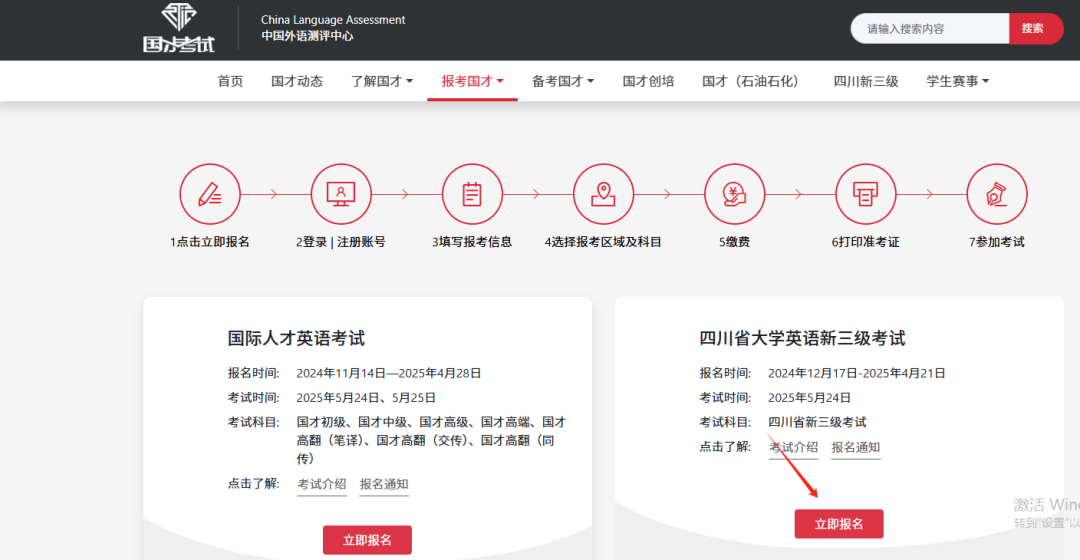Screen dimensions: 1080x560
Task: Click the 7参加考试 step label
Action: coord(997,242)
